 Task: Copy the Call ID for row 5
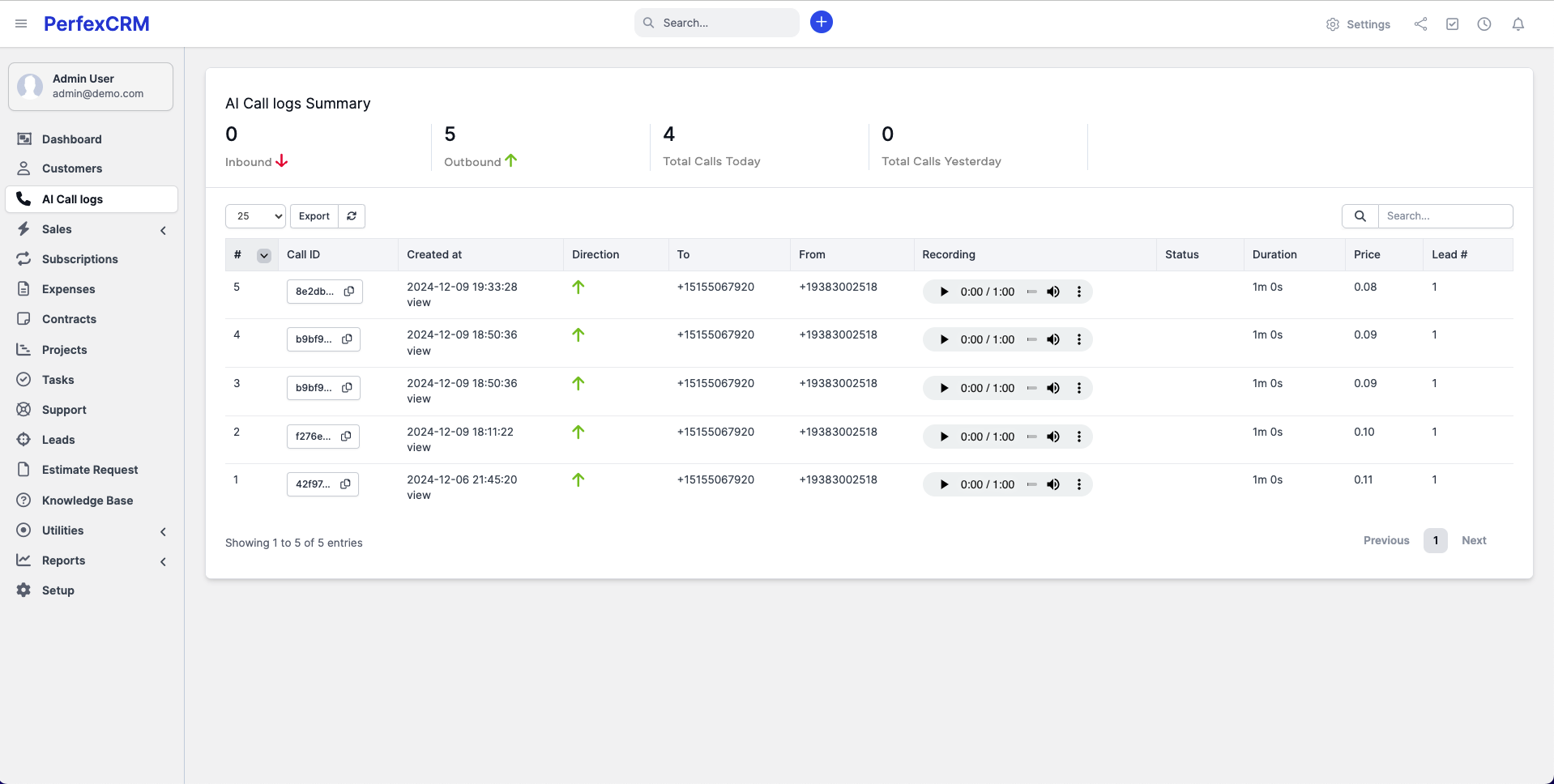pos(349,292)
